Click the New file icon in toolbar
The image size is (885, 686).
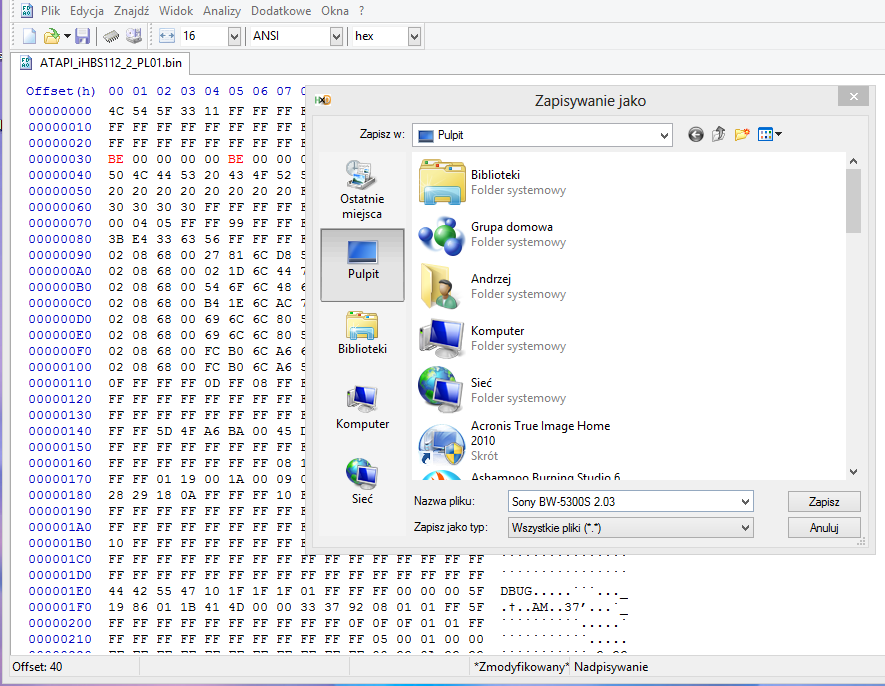pos(29,36)
